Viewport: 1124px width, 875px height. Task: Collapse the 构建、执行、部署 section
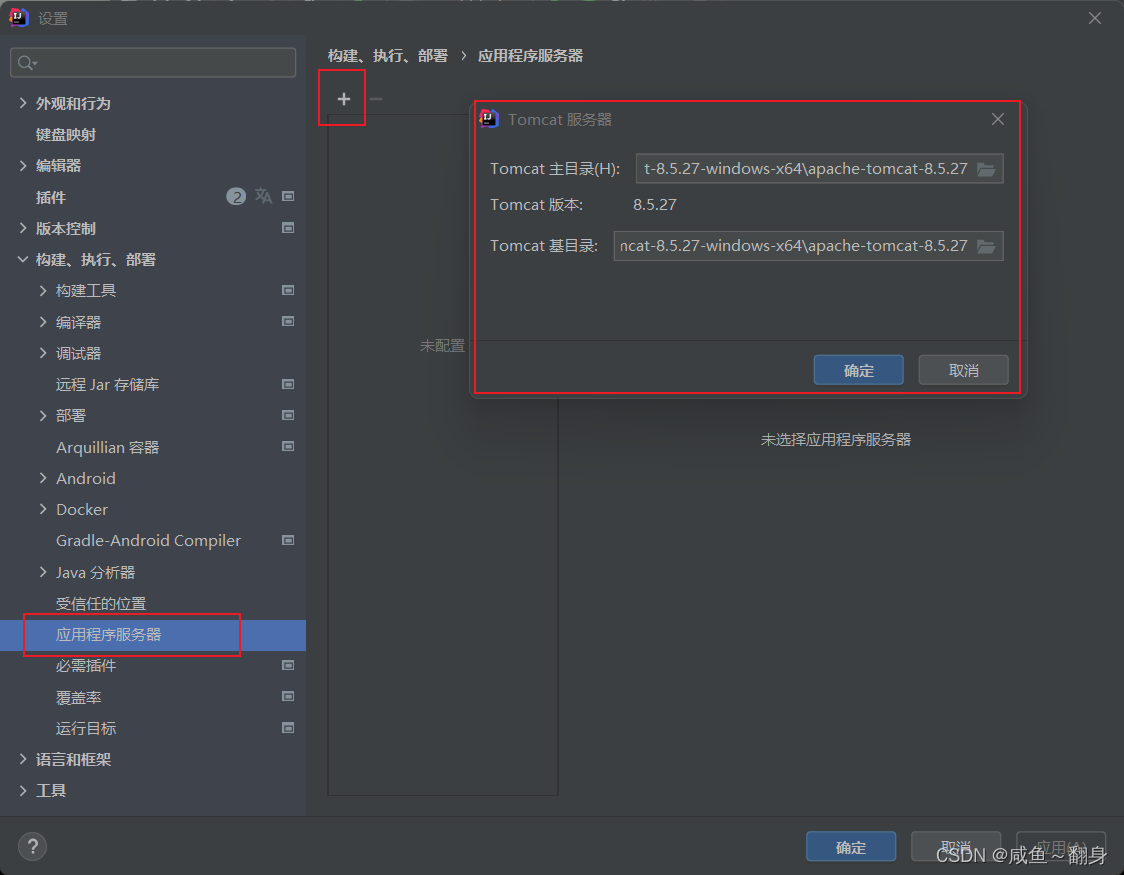23,259
